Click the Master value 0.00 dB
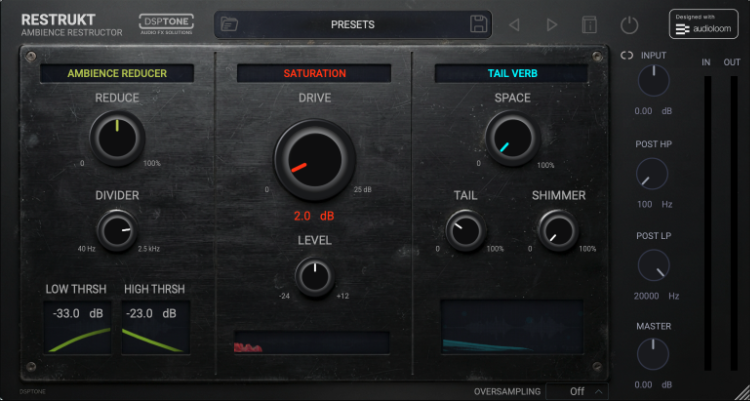750x401 pixels. pos(653,385)
